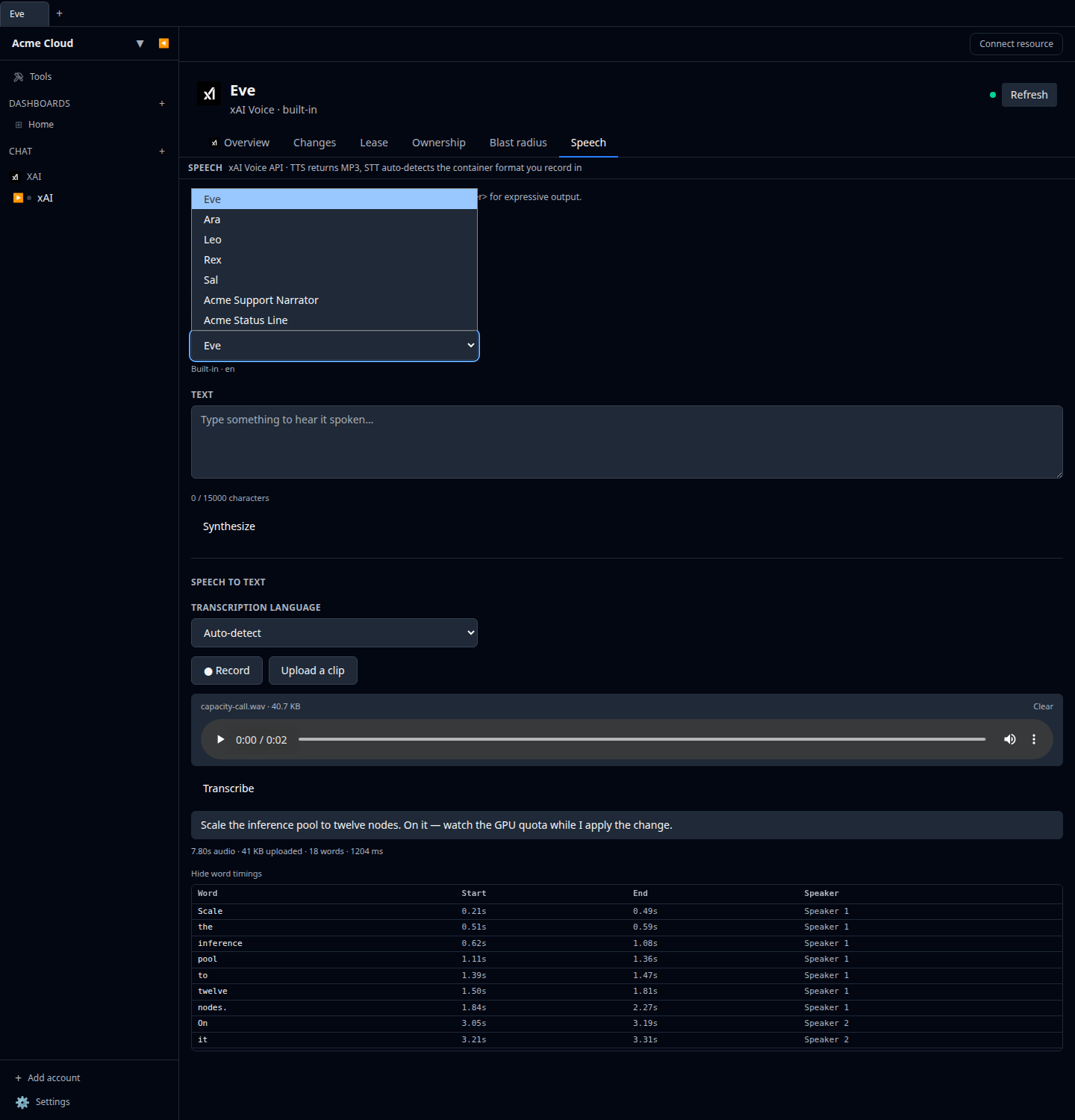Add a new dashboard with plus icon
The width and height of the screenshot is (1075, 1120).
tap(162, 104)
